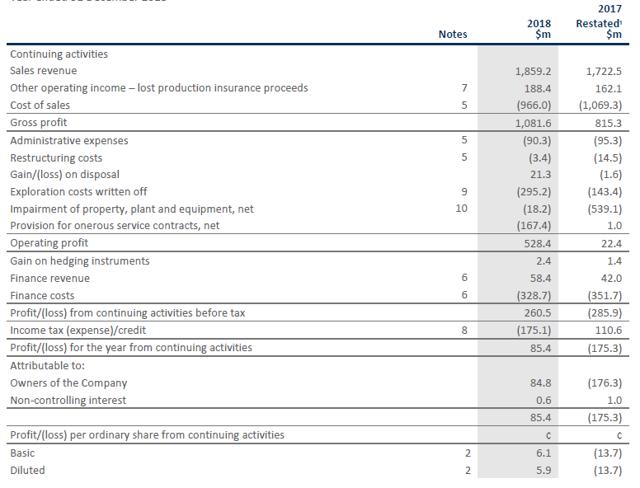This screenshot has height=488, width=640.
Task: Select 2018 sales revenue value 1,859.2
Action: click(x=533, y=71)
